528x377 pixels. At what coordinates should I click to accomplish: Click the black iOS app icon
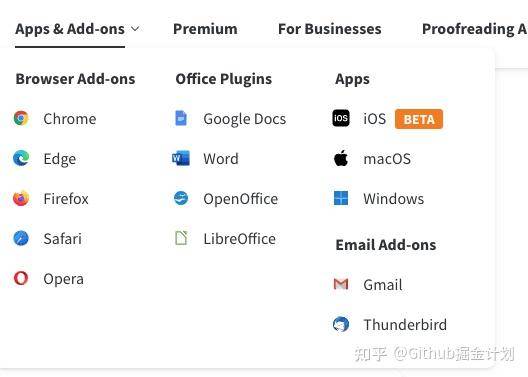(x=341, y=118)
